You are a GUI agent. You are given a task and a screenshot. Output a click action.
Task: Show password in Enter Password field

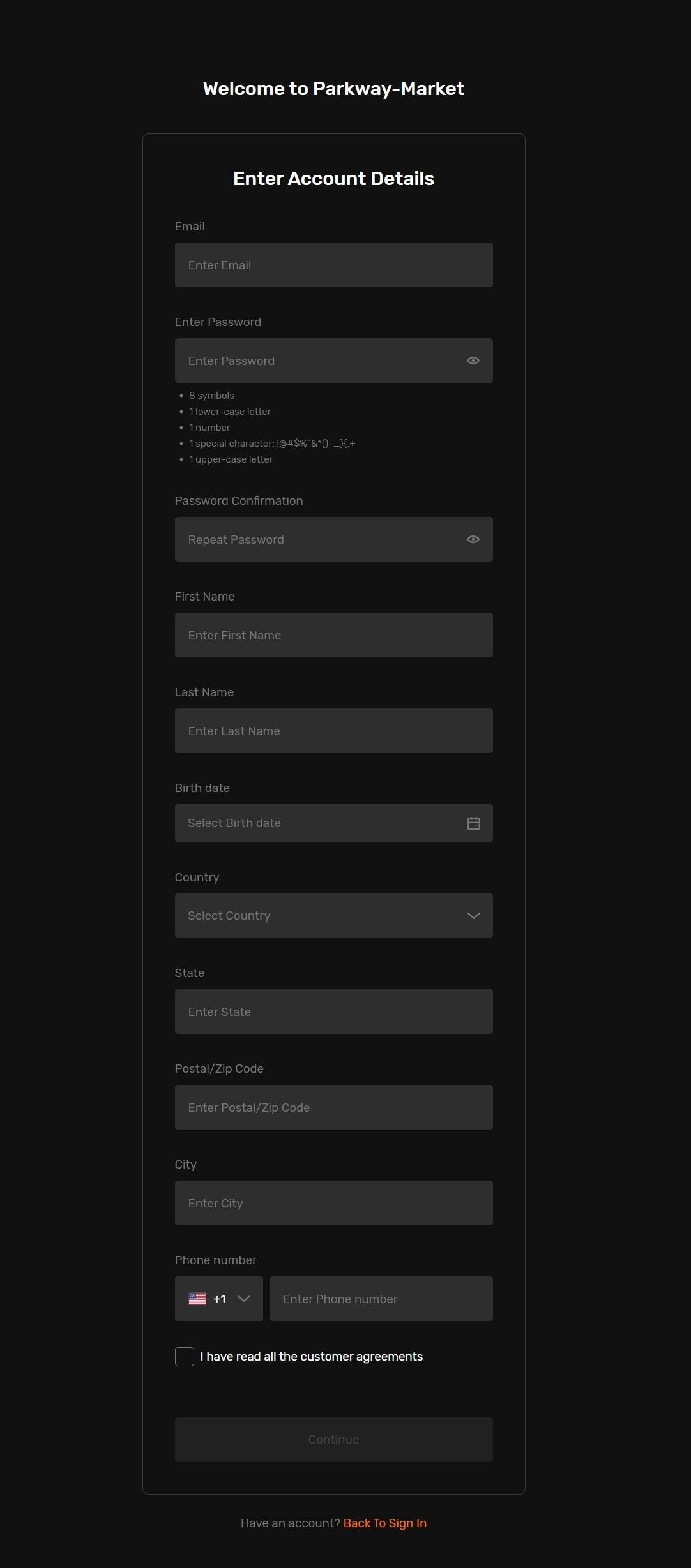(473, 361)
